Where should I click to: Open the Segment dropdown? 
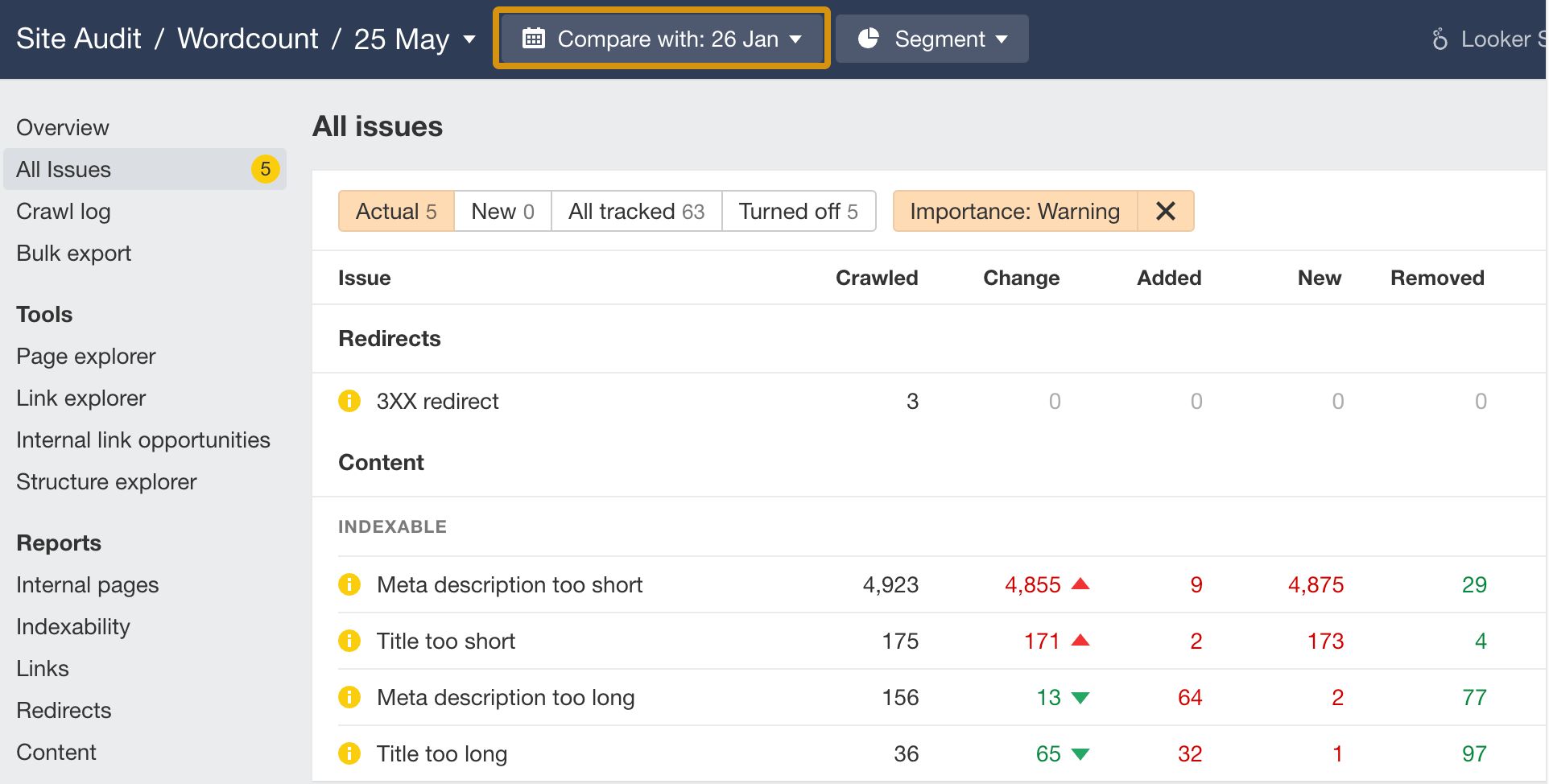pyautogui.click(x=931, y=38)
